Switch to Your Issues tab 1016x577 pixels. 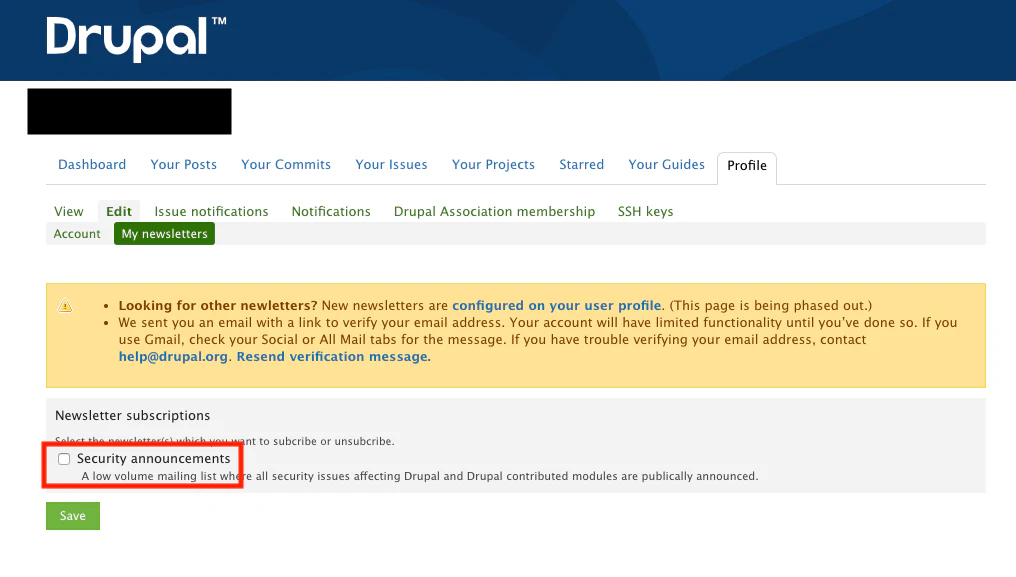[x=391, y=165]
